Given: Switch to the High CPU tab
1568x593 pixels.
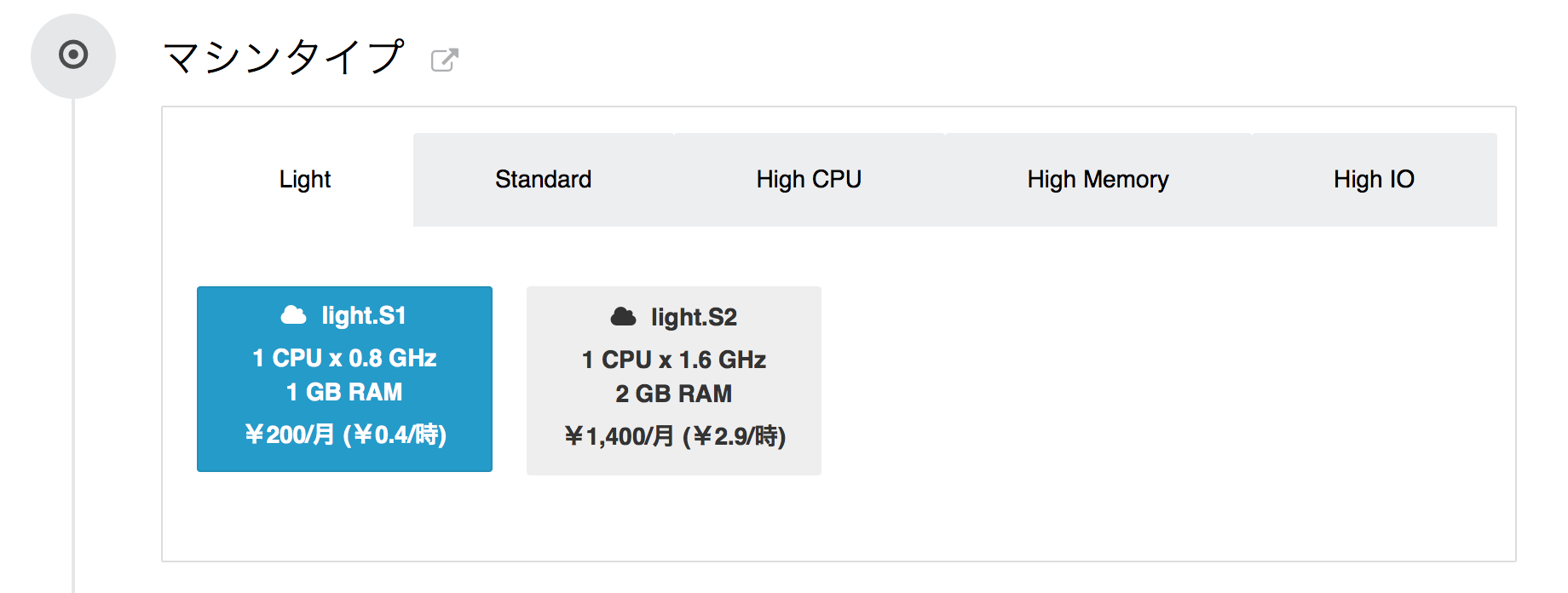Looking at the screenshot, I should [809, 179].
